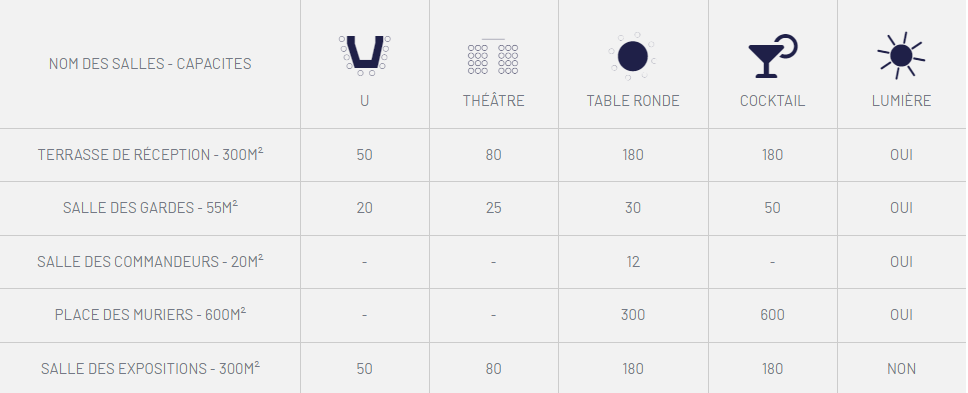Click the LUMIÈRE column header text
This screenshot has width=968, height=393.
[x=901, y=101]
